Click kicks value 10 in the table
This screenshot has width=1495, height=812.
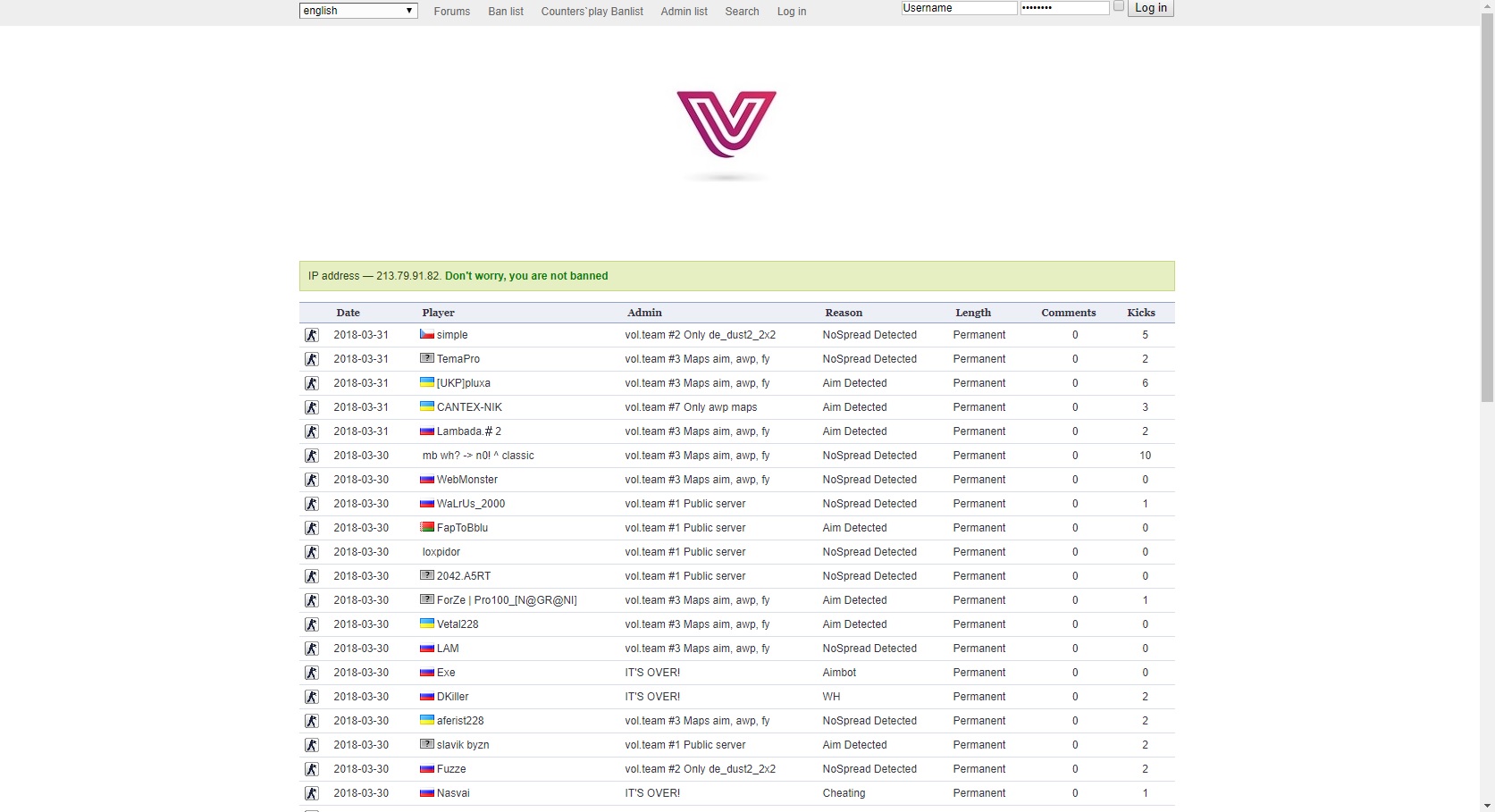tap(1145, 456)
